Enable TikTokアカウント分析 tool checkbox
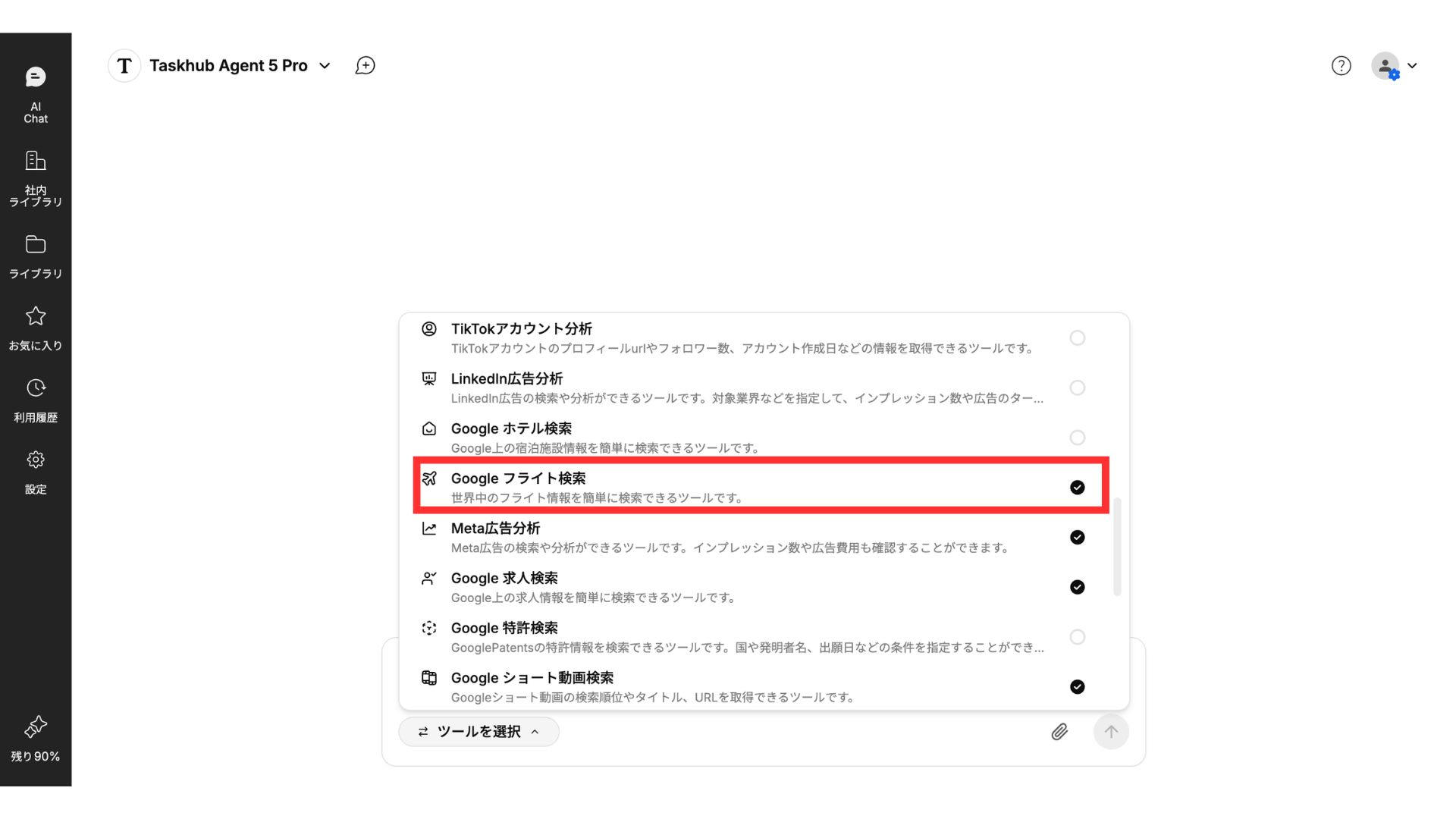Image resolution: width=1456 pixels, height=819 pixels. click(x=1077, y=338)
